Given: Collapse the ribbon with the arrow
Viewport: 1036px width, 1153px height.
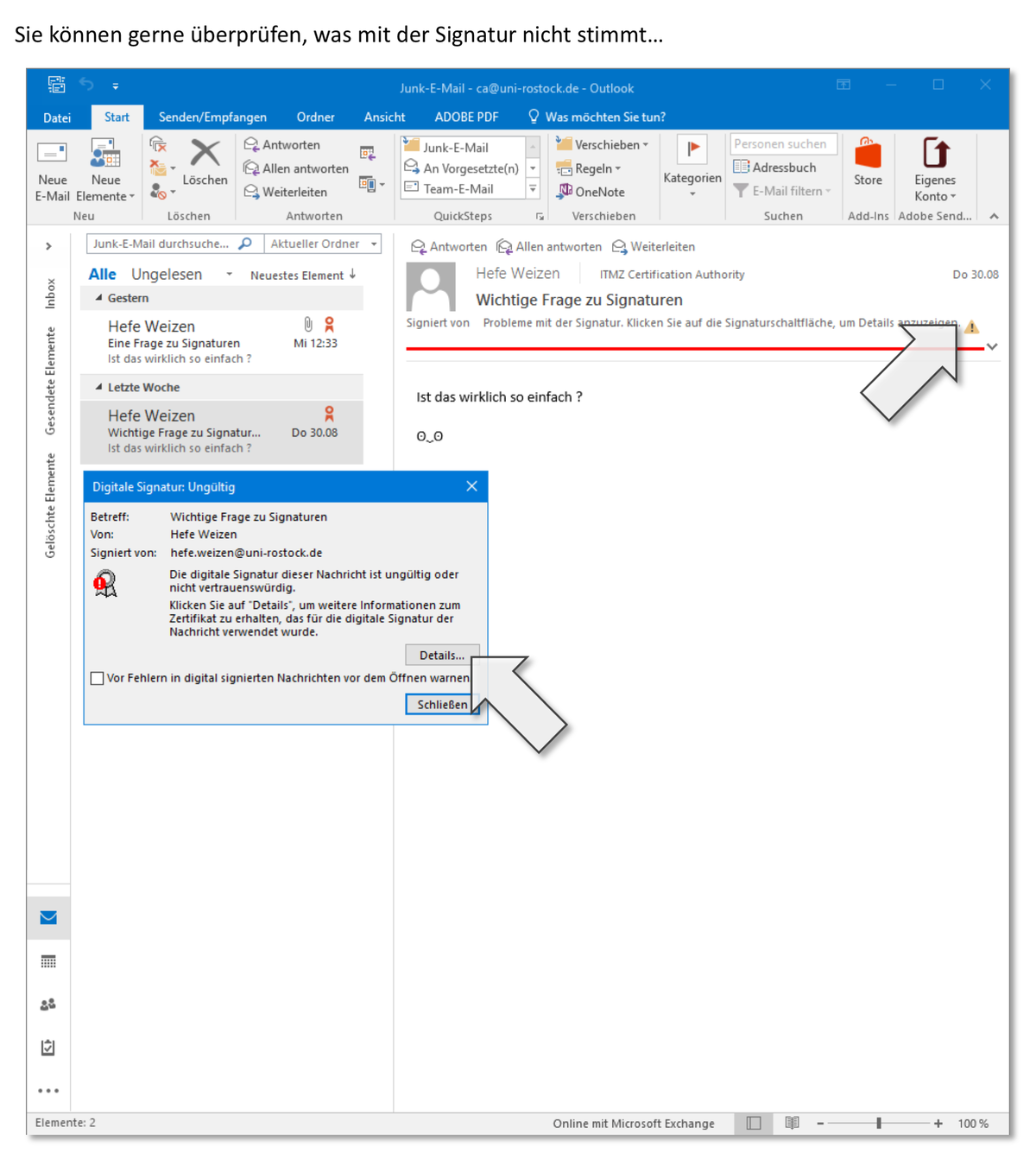Looking at the screenshot, I should [x=994, y=216].
